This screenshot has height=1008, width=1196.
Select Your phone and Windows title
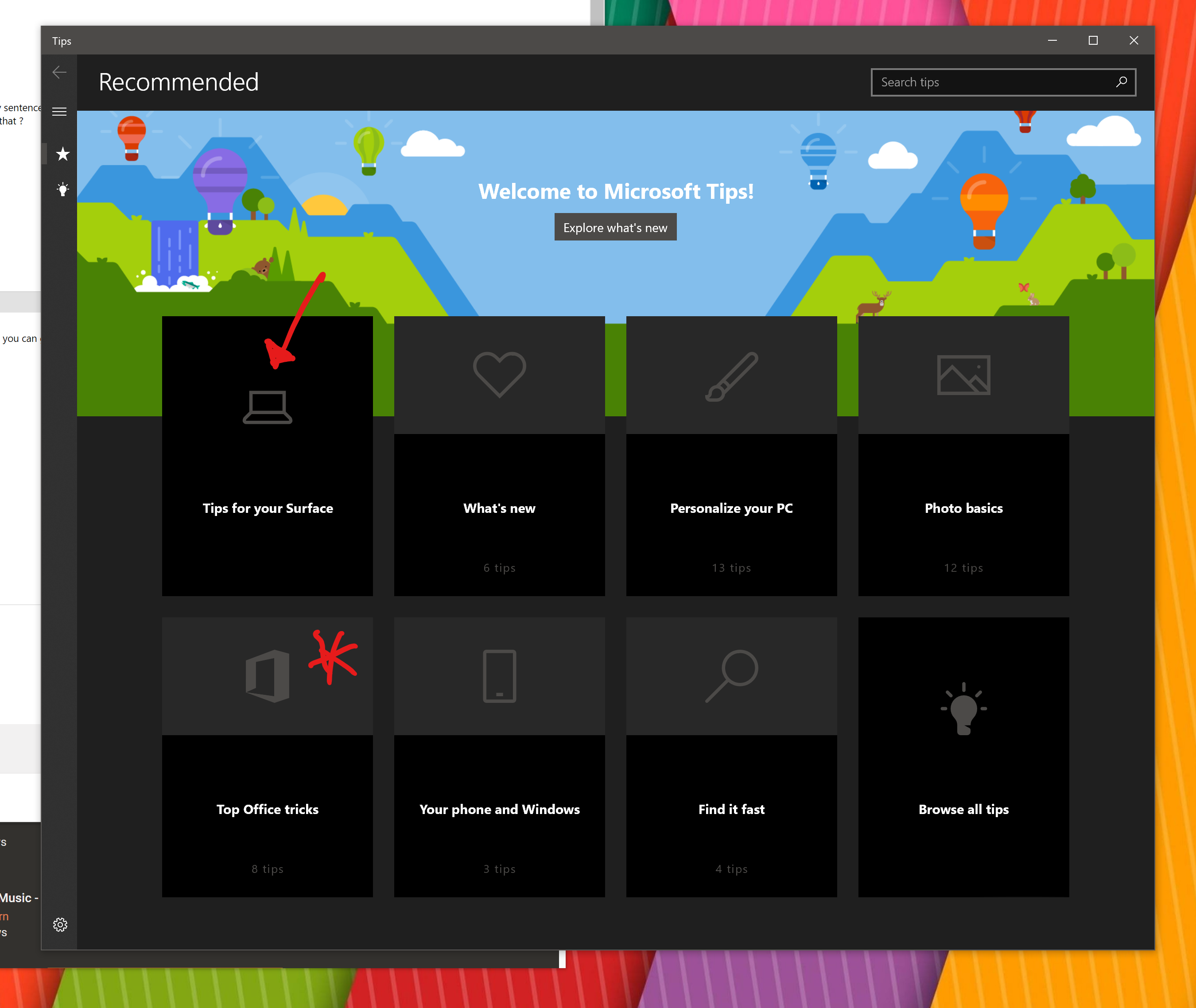pyautogui.click(x=499, y=809)
